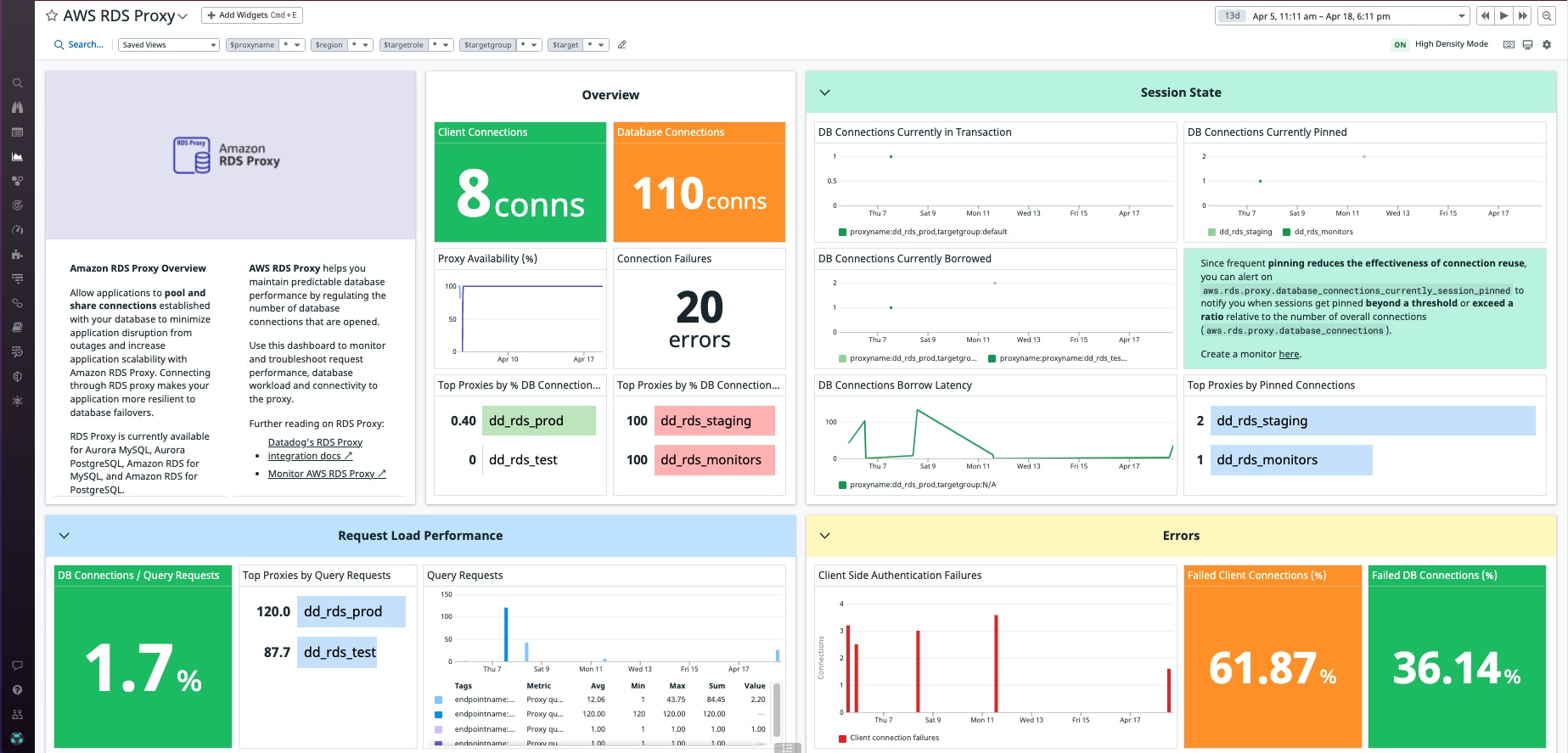Collapse the Request Load Performance group
Screen dimensions: 1568x753
click(x=65, y=536)
